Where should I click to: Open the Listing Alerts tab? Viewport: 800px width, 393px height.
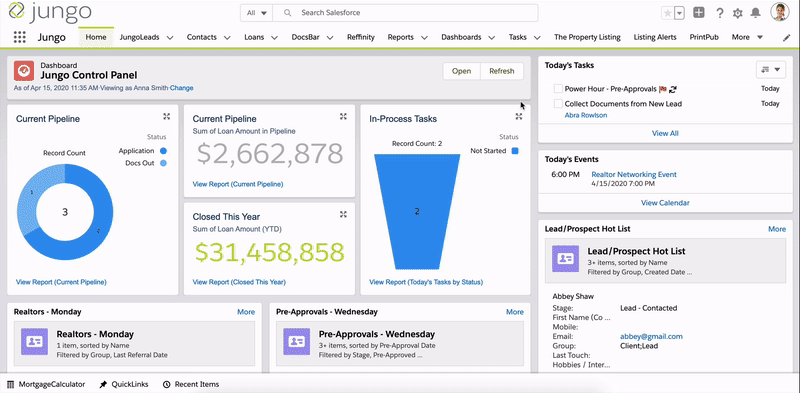[655, 37]
